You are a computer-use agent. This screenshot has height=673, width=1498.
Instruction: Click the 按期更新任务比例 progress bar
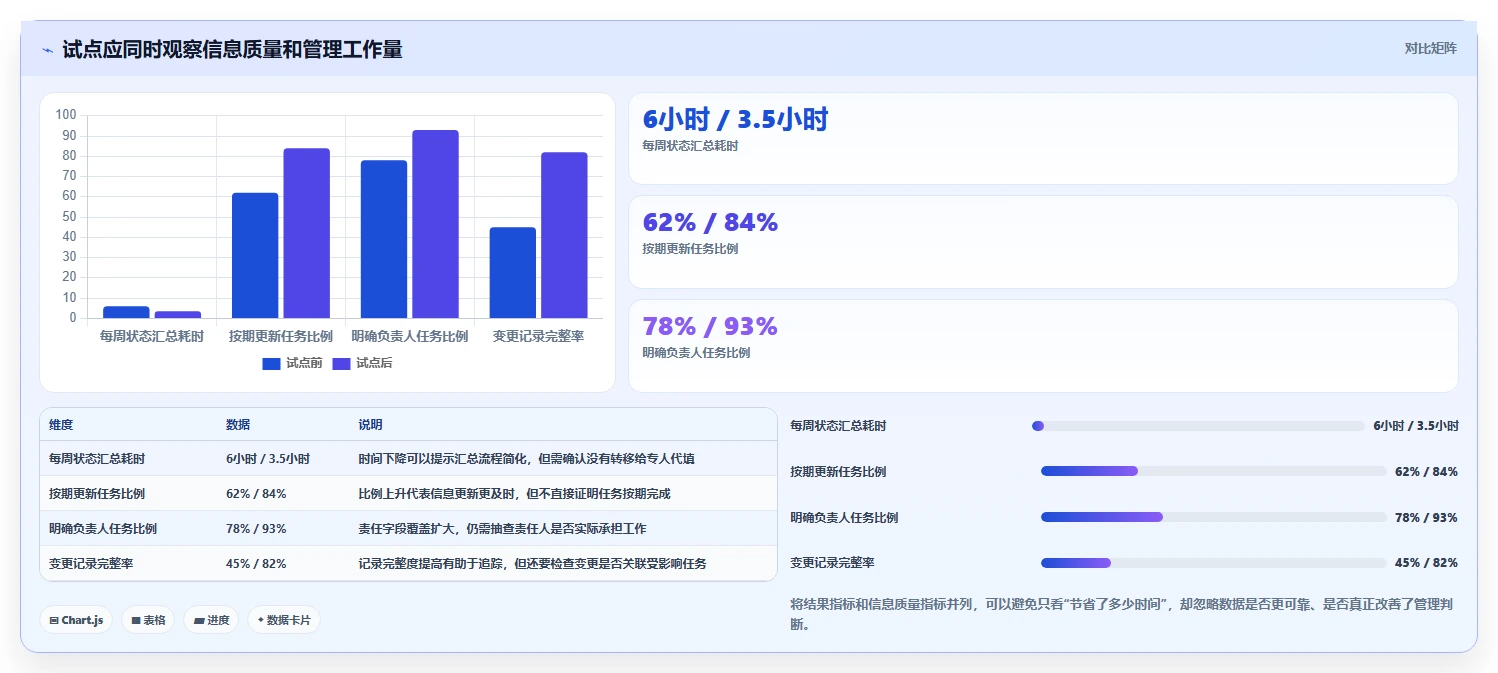point(1214,471)
